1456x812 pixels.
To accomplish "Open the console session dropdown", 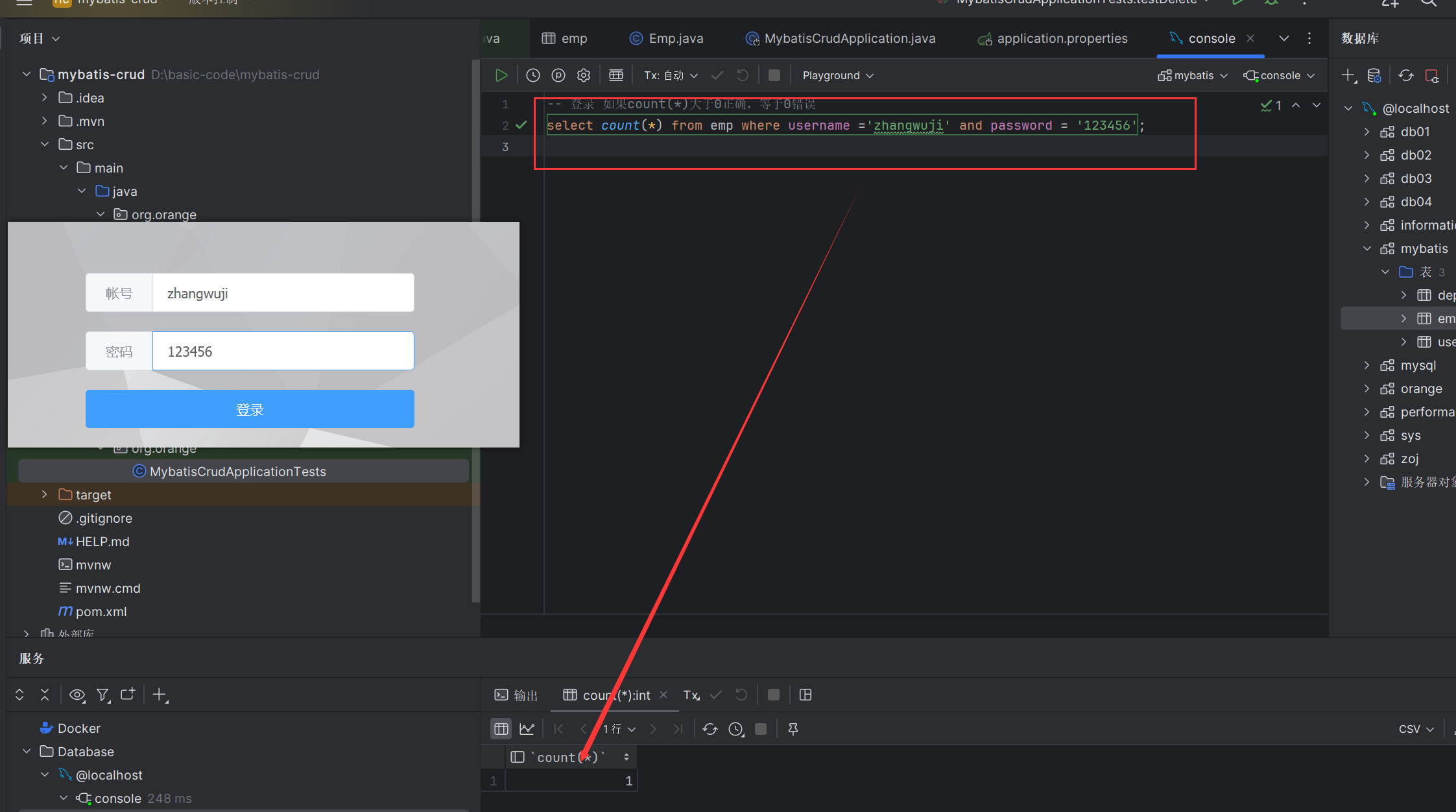I will click(1279, 75).
